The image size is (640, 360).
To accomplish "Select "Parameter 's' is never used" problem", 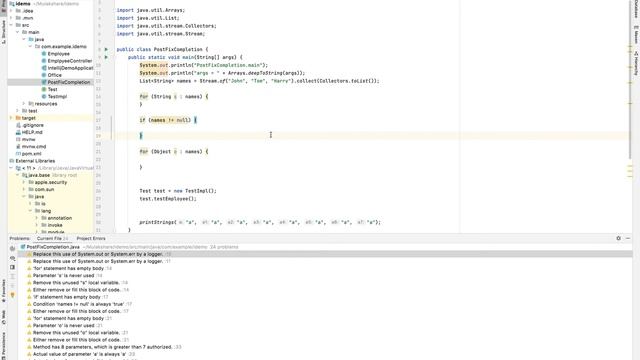I will pyautogui.click(x=63, y=276).
